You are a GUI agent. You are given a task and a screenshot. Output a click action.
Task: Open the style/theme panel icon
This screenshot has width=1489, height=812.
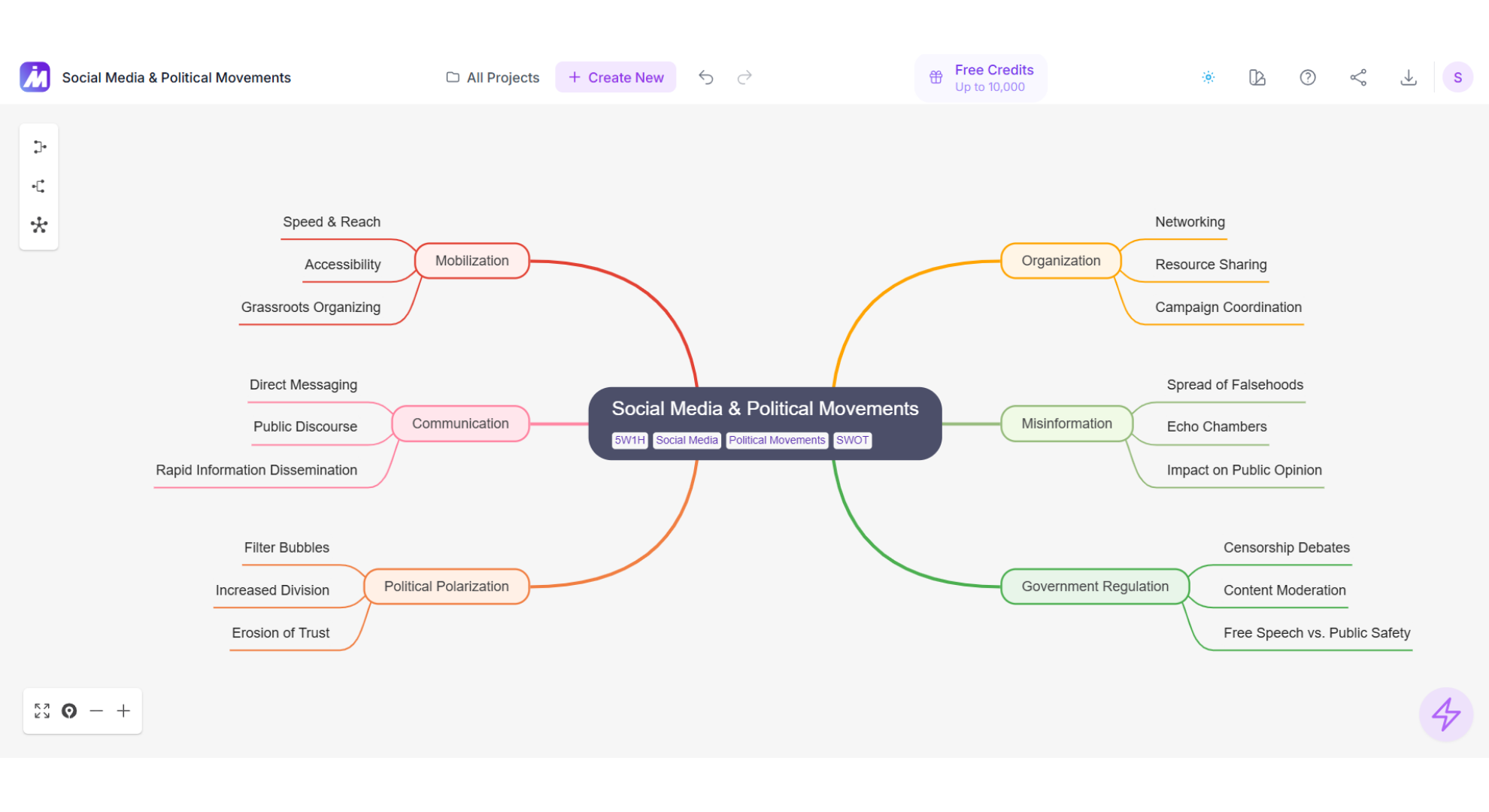point(1257,77)
